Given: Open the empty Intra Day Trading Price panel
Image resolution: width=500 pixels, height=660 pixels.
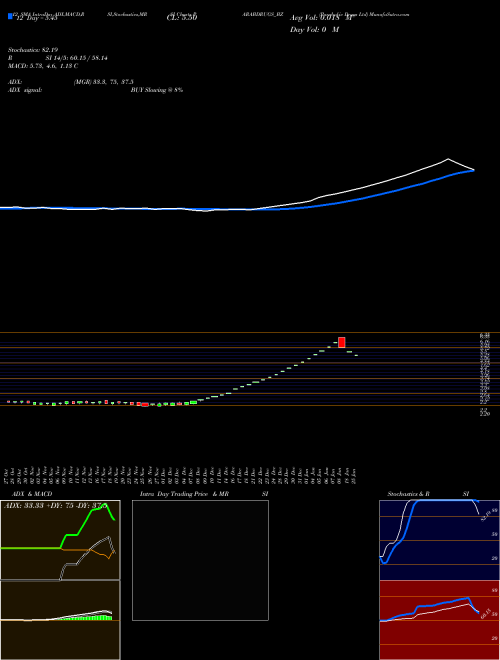Looking at the screenshot, I should point(200,560).
